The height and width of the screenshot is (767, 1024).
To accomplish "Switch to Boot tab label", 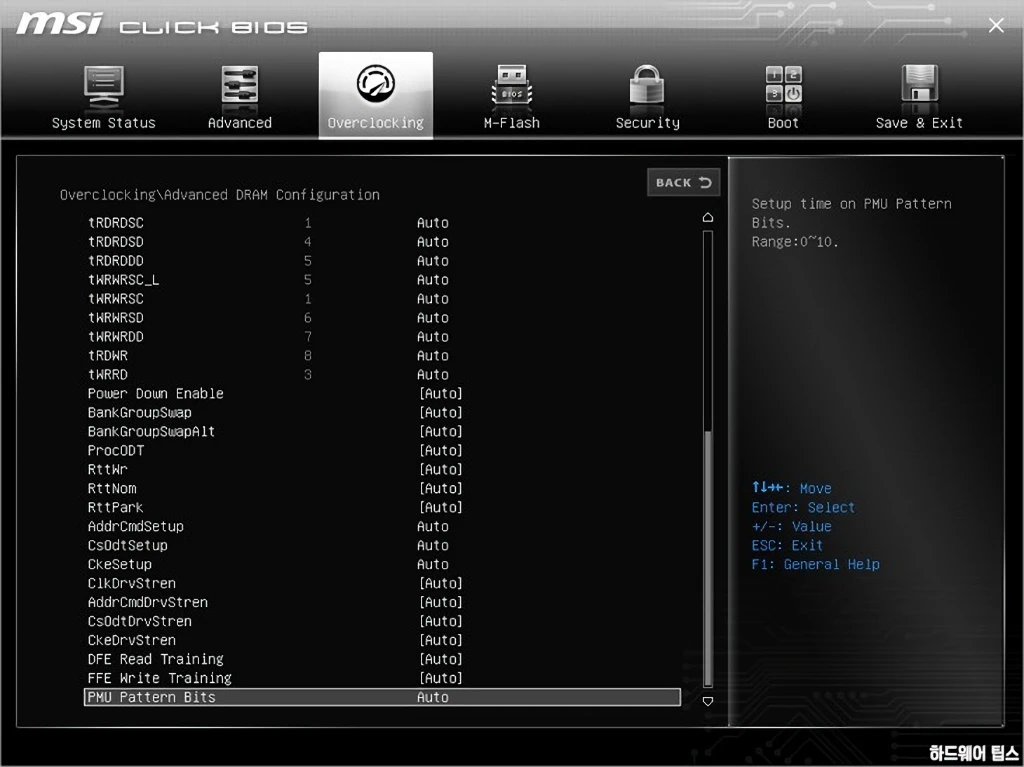I will click(x=783, y=123).
